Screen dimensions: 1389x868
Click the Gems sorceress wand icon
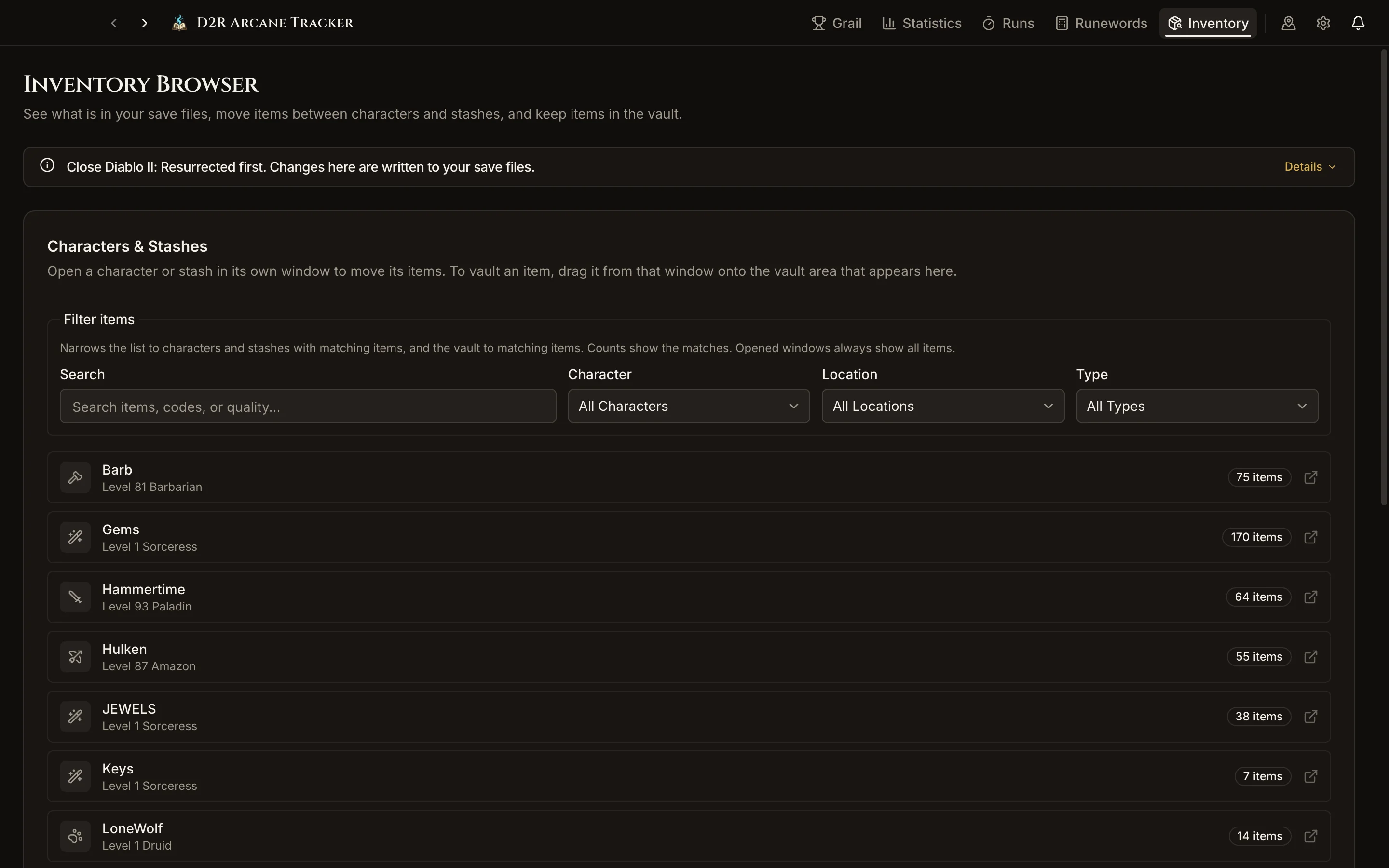(75, 537)
